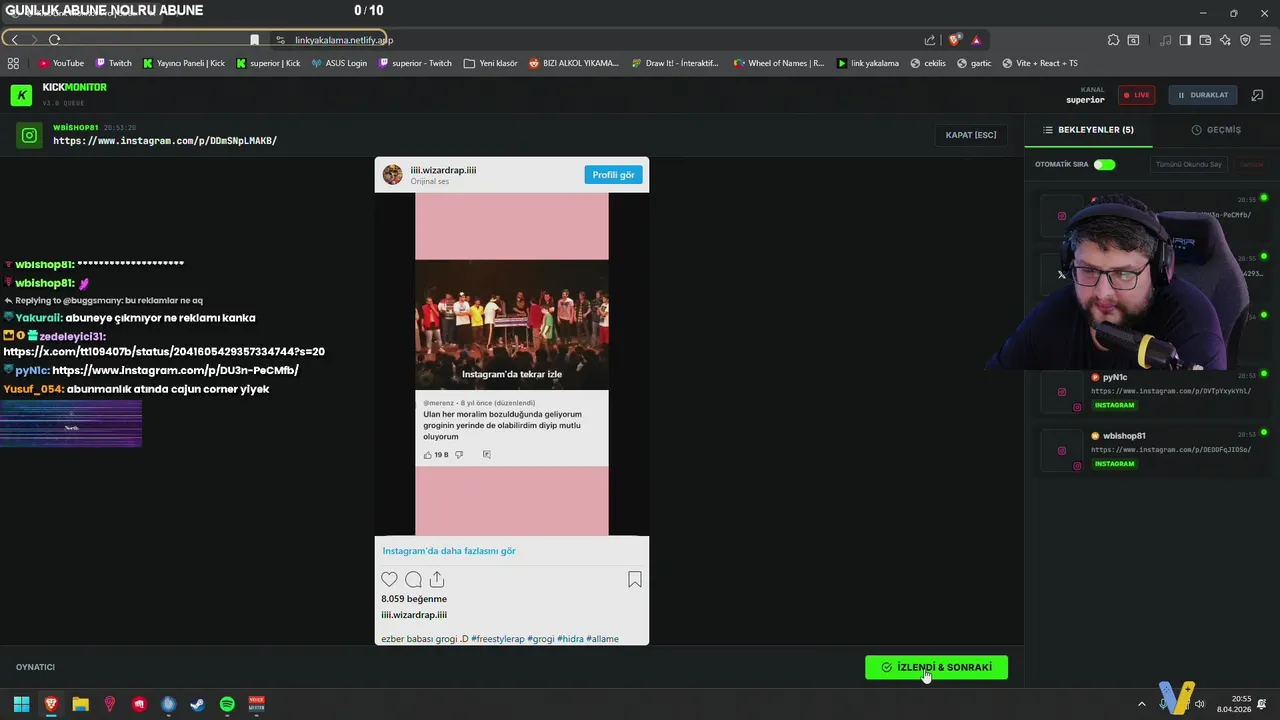Image resolution: width=1280 pixels, height=720 pixels.
Task: Click the apps grid icon in bookmarks bar
Action: click(x=13, y=63)
